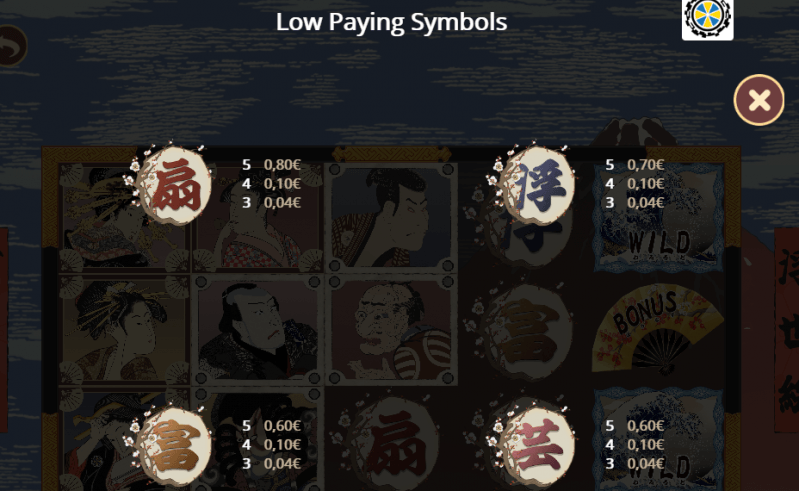The image size is (799, 491).
Task: Click the WILD wave symbol in top row
Action: (x=659, y=218)
